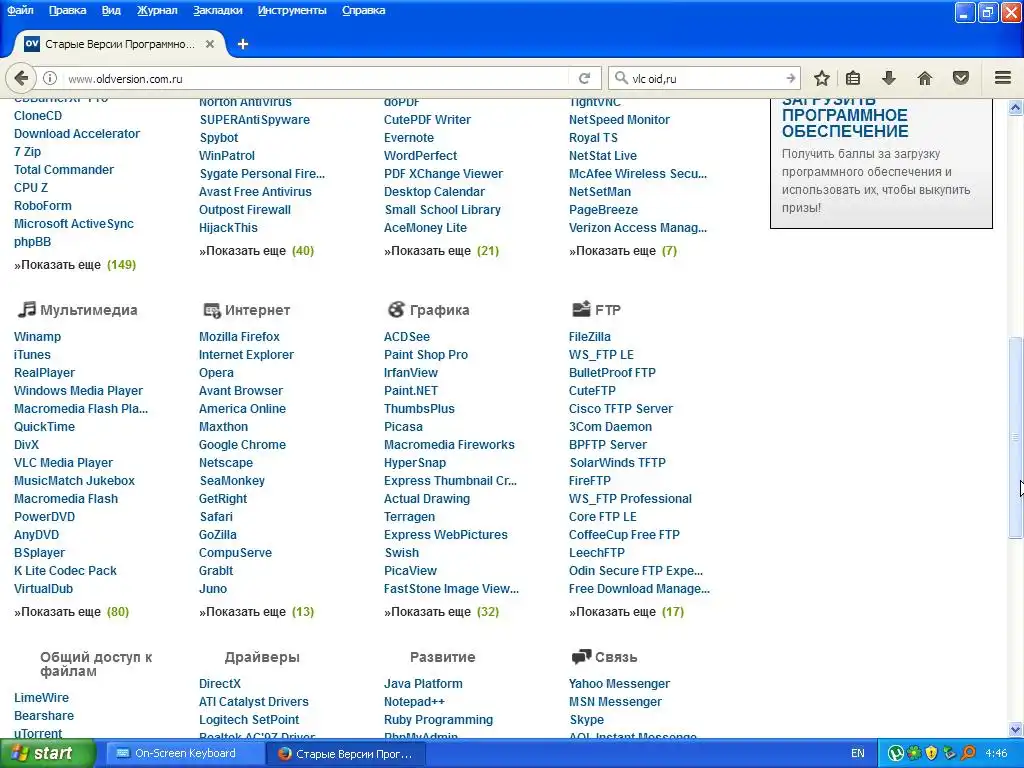This screenshot has width=1024, height=768.
Task: Open the IrfanView link
Action: point(411,372)
